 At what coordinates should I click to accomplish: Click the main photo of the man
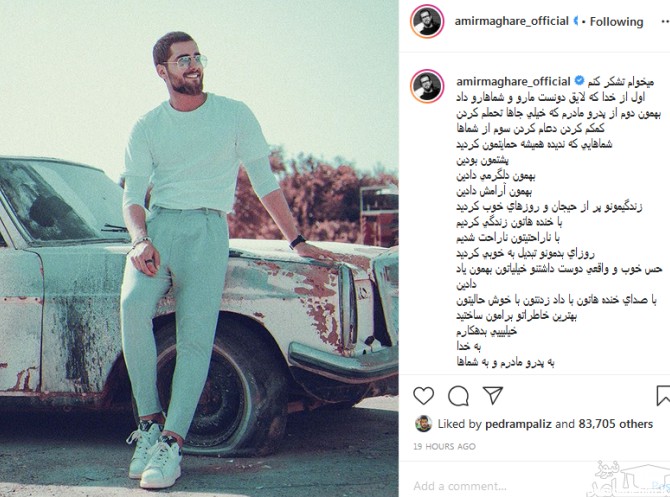[199, 248]
